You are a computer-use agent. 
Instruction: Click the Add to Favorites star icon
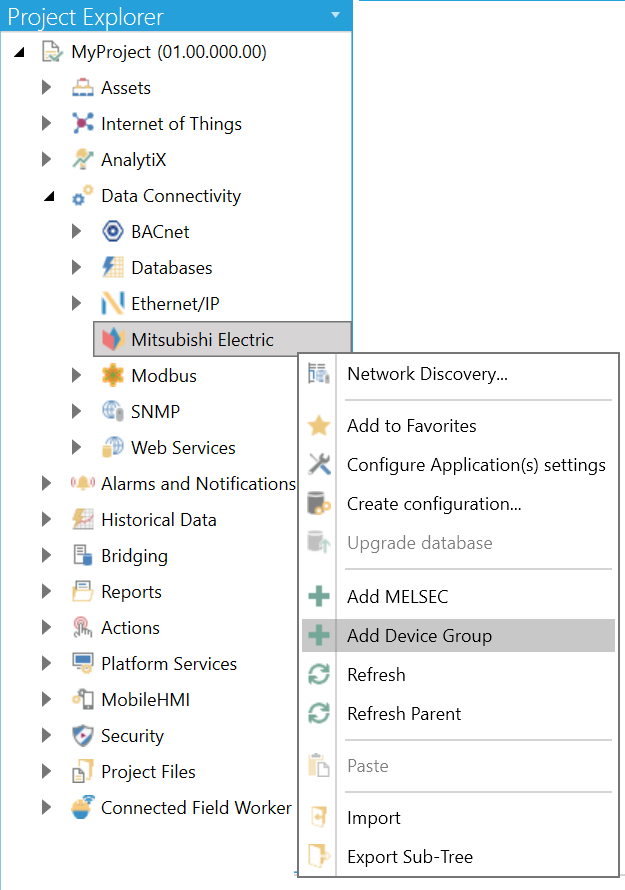click(319, 426)
